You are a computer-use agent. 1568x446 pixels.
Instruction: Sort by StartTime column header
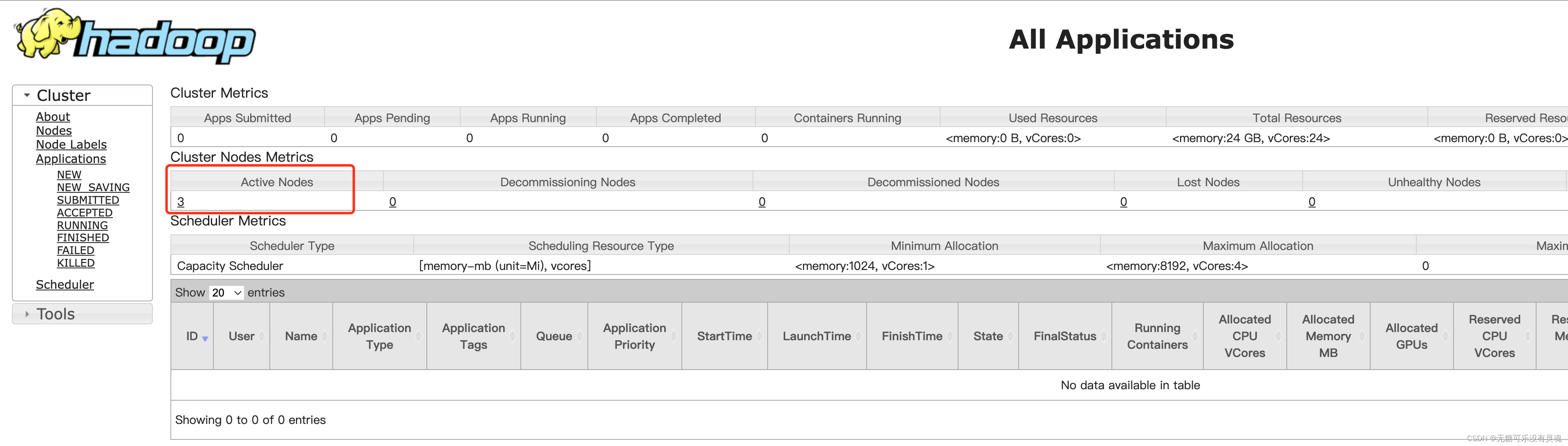(724, 336)
